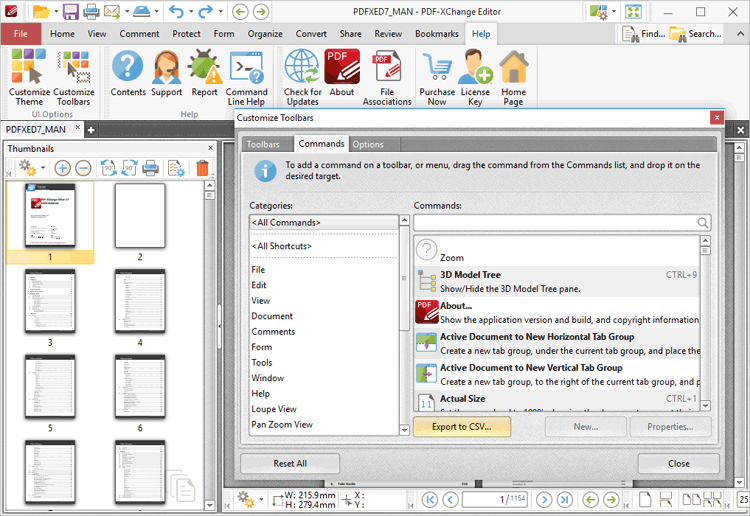The image size is (750, 516).
Task: Open the About ribbon icon
Action: pos(342,73)
